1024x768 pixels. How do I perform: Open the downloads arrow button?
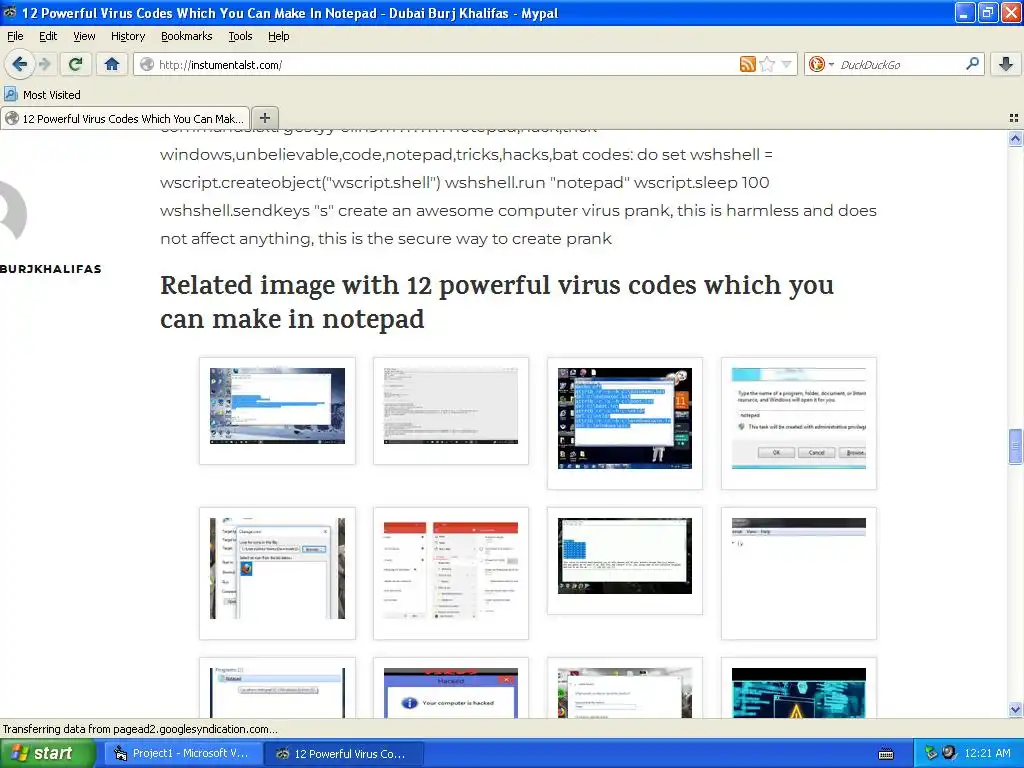pos(1006,64)
